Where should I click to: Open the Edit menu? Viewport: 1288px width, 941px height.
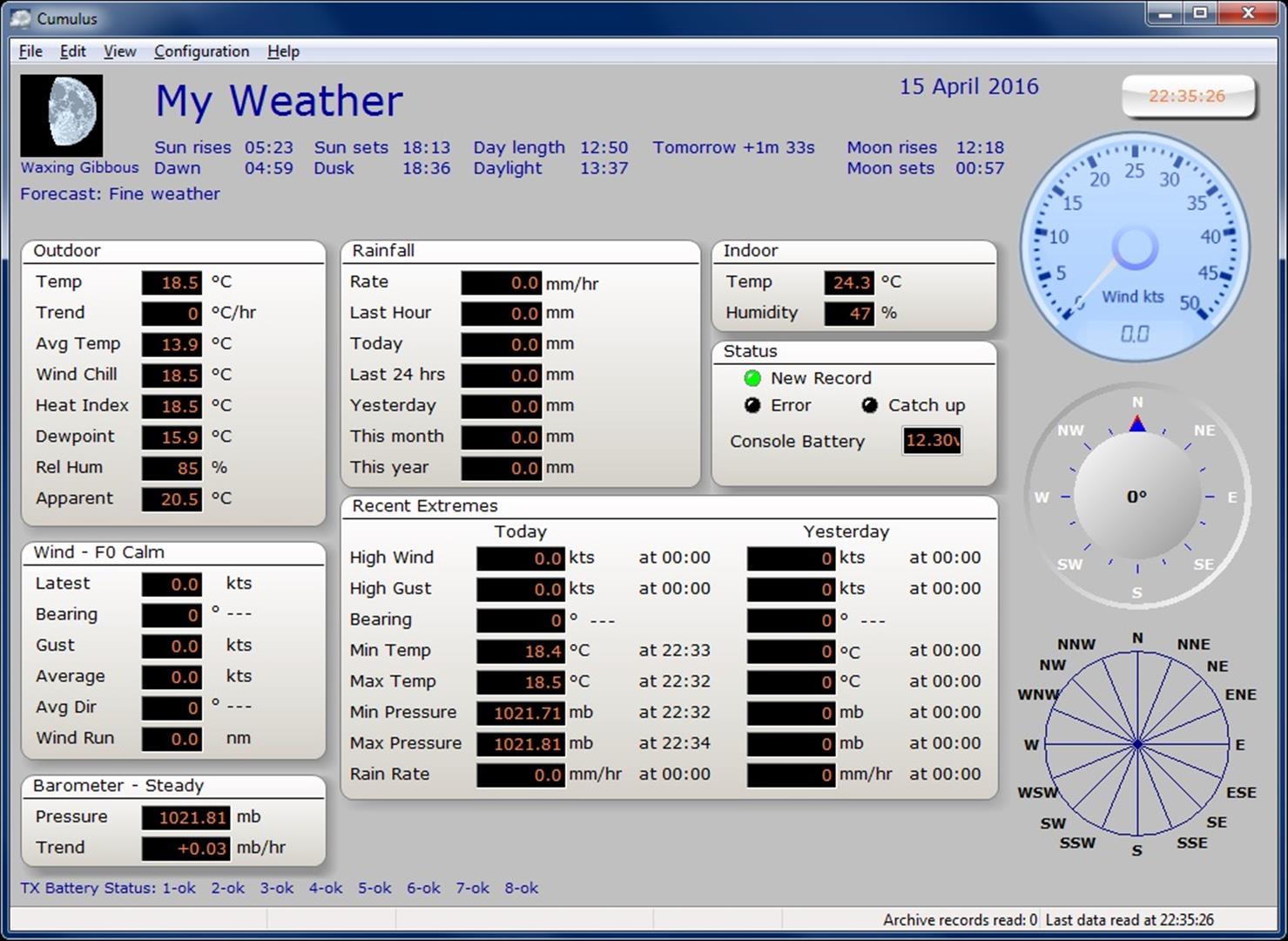click(72, 51)
